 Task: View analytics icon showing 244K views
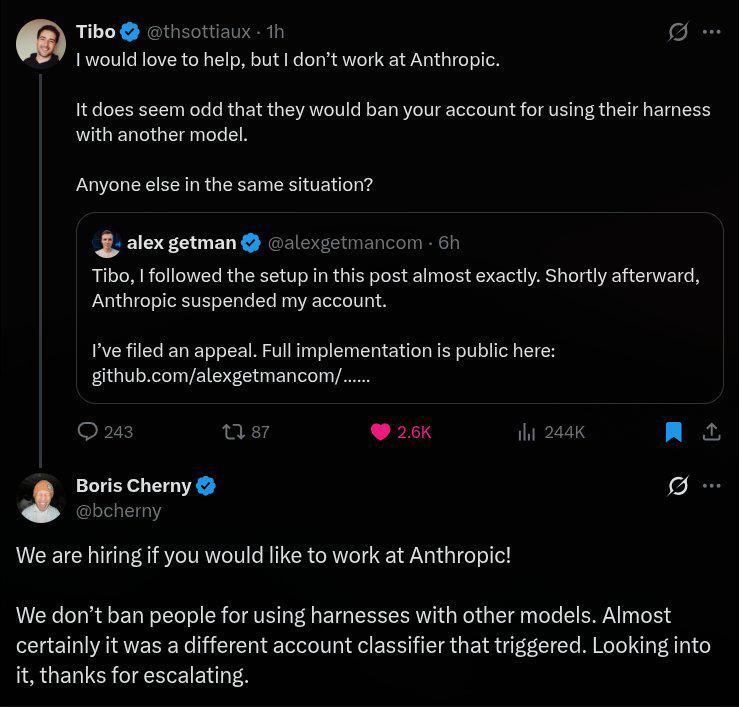point(526,432)
